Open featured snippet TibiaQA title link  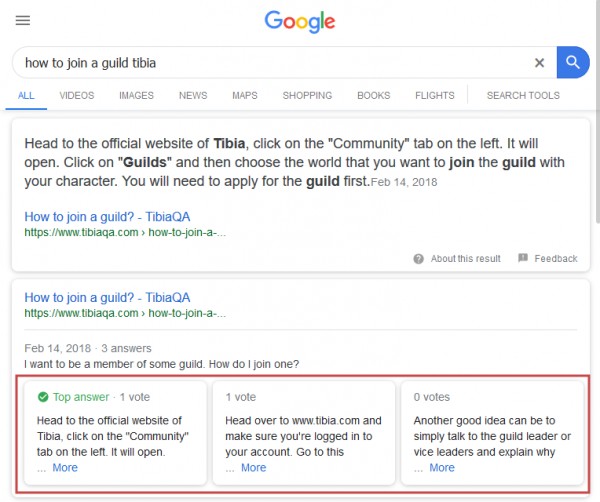click(107, 217)
